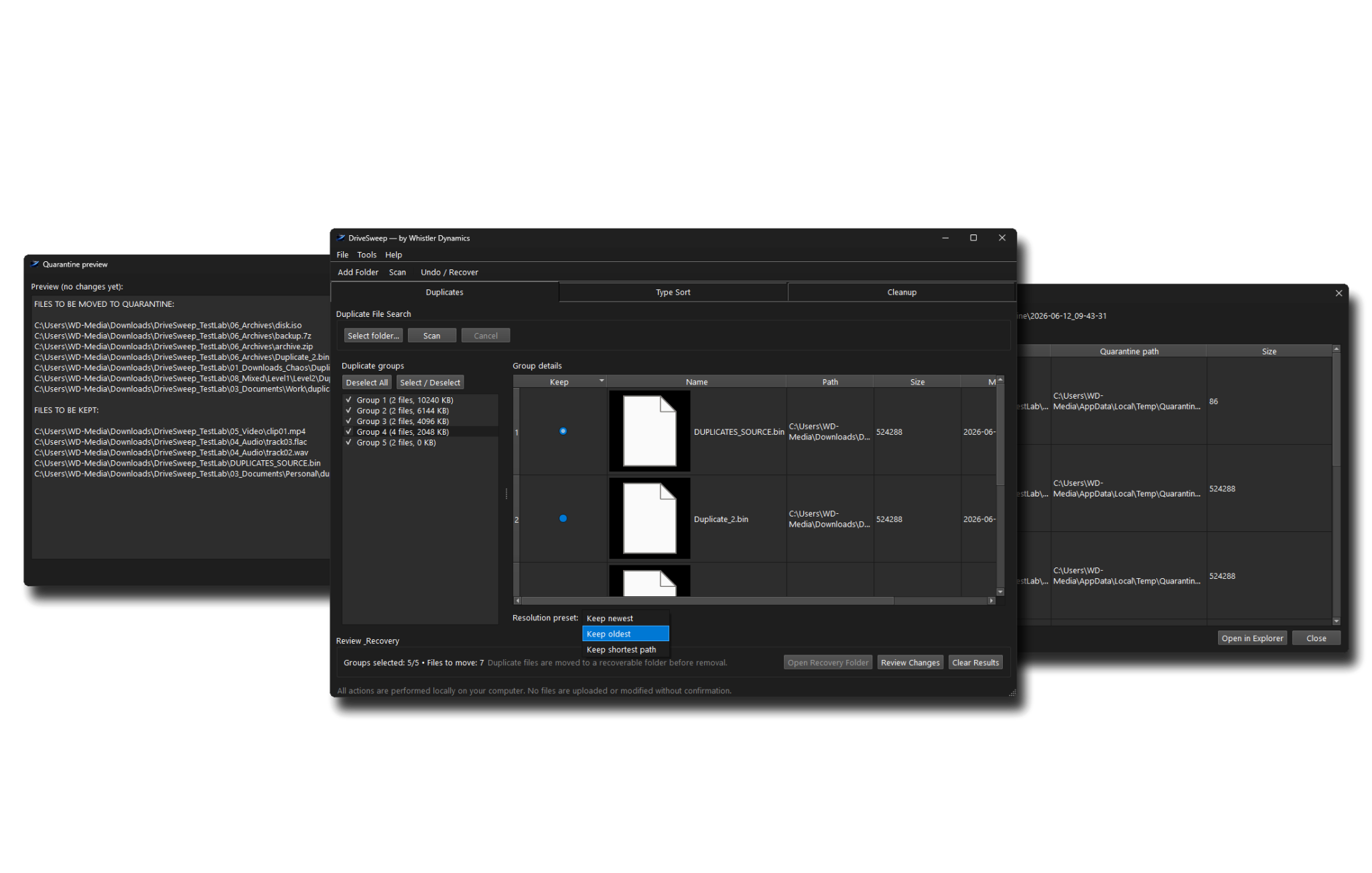Click row number 2 header in Group details
Image resolution: width=1372 pixels, height=873 pixels.
[x=517, y=519]
